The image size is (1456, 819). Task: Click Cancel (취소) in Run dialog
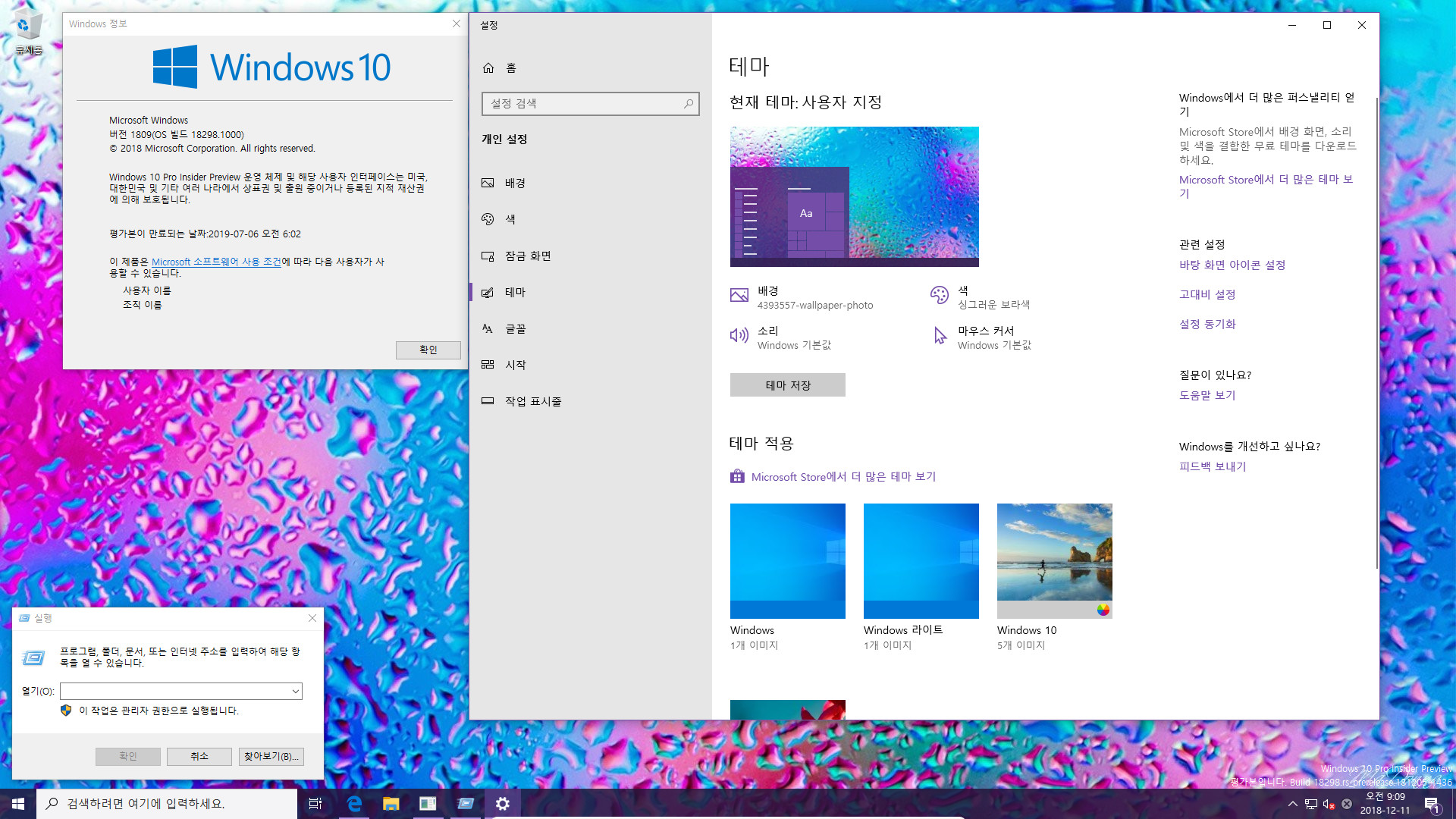tap(199, 756)
